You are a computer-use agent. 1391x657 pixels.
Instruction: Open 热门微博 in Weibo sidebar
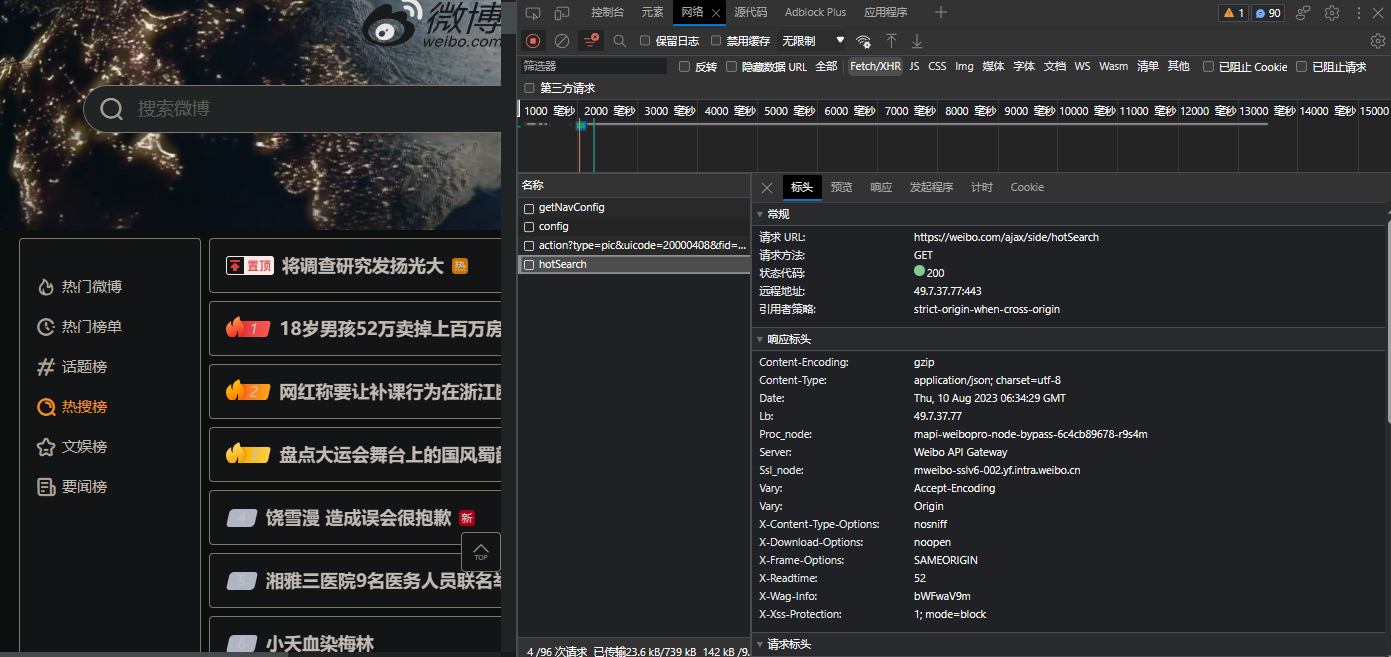click(79, 287)
